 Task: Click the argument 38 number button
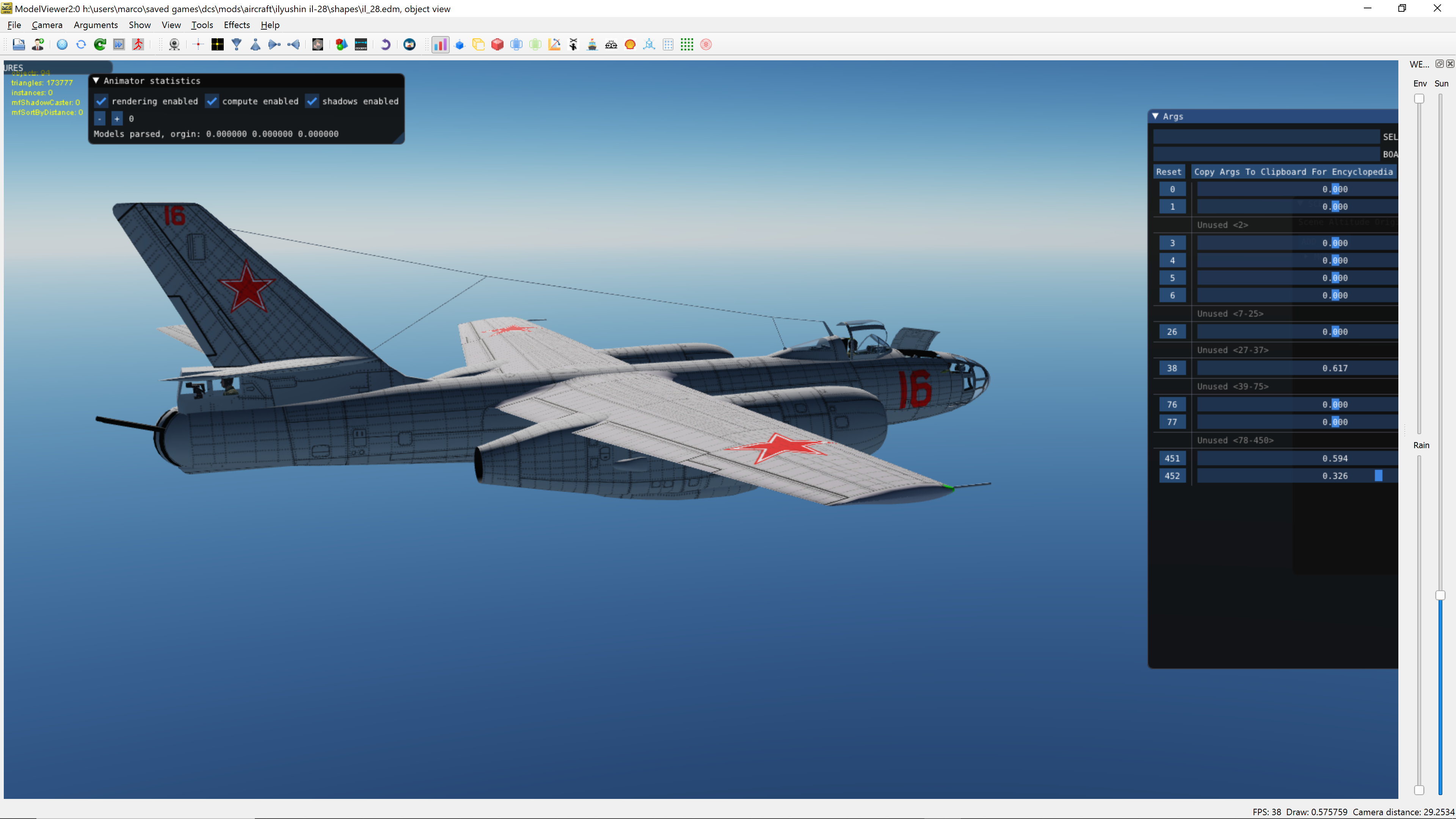[x=1172, y=368]
